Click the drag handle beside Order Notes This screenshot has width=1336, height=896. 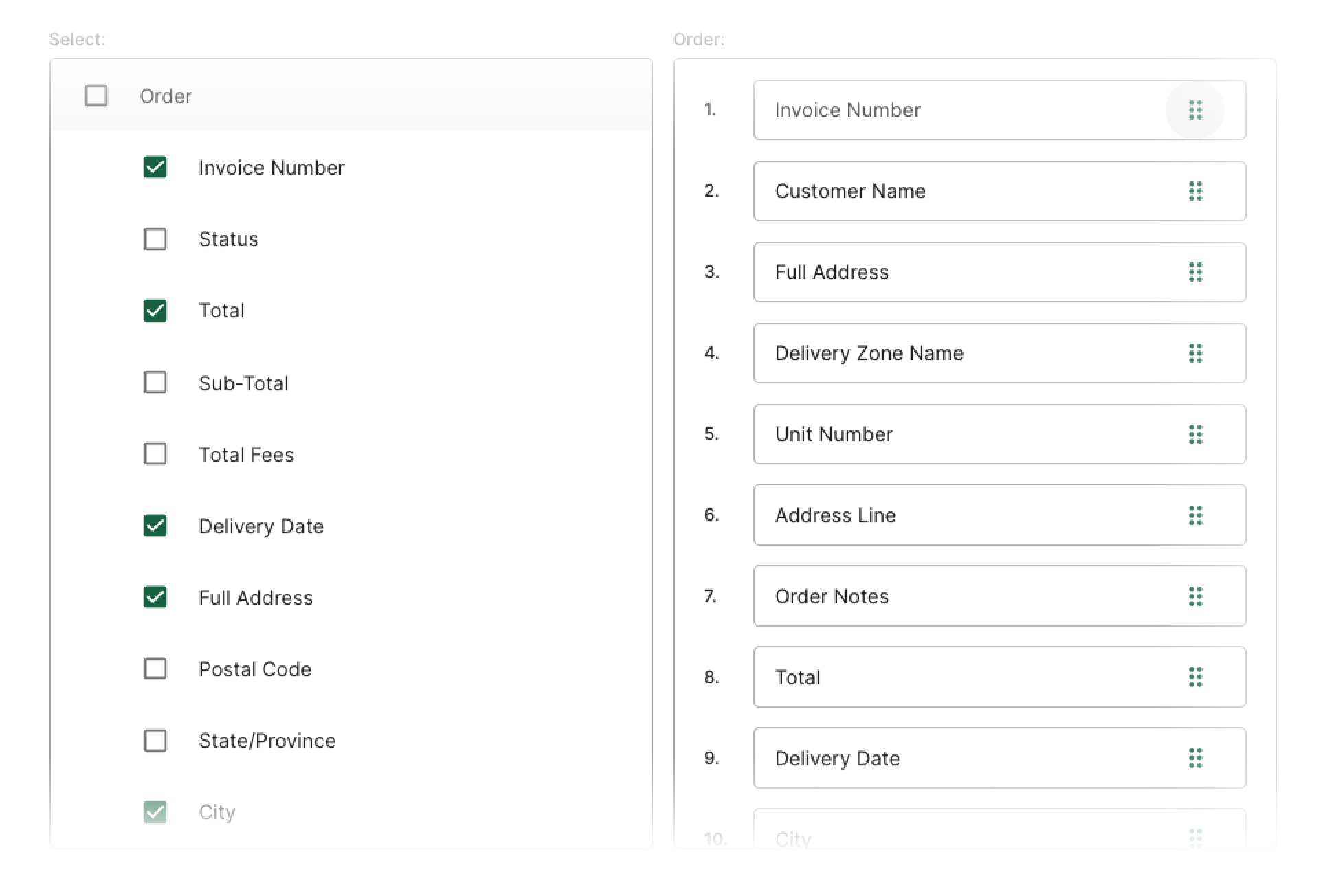click(1195, 596)
